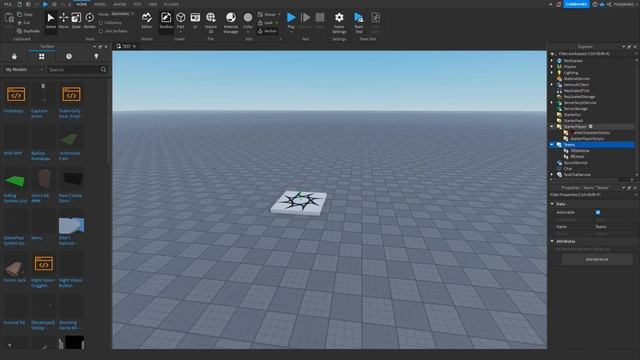Close the TEST viewport tab
Image resolution: width=640 pixels, height=360 pixels.
tap(134, 46)
